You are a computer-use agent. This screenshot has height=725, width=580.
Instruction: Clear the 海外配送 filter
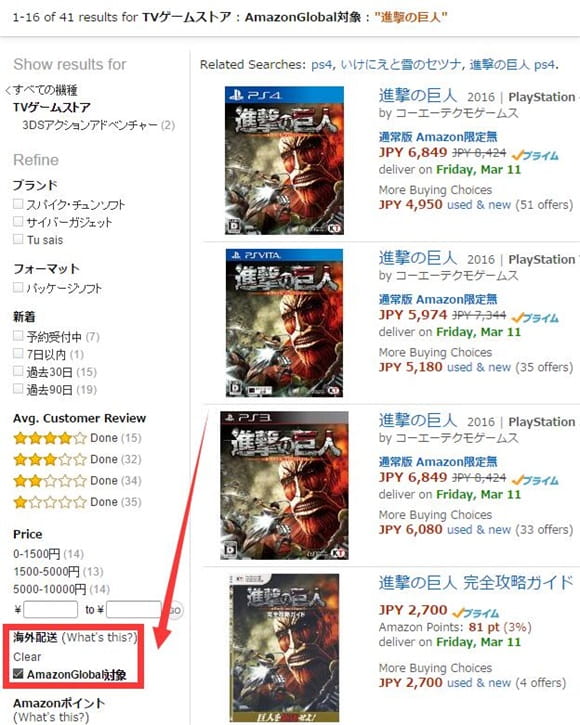27,657
